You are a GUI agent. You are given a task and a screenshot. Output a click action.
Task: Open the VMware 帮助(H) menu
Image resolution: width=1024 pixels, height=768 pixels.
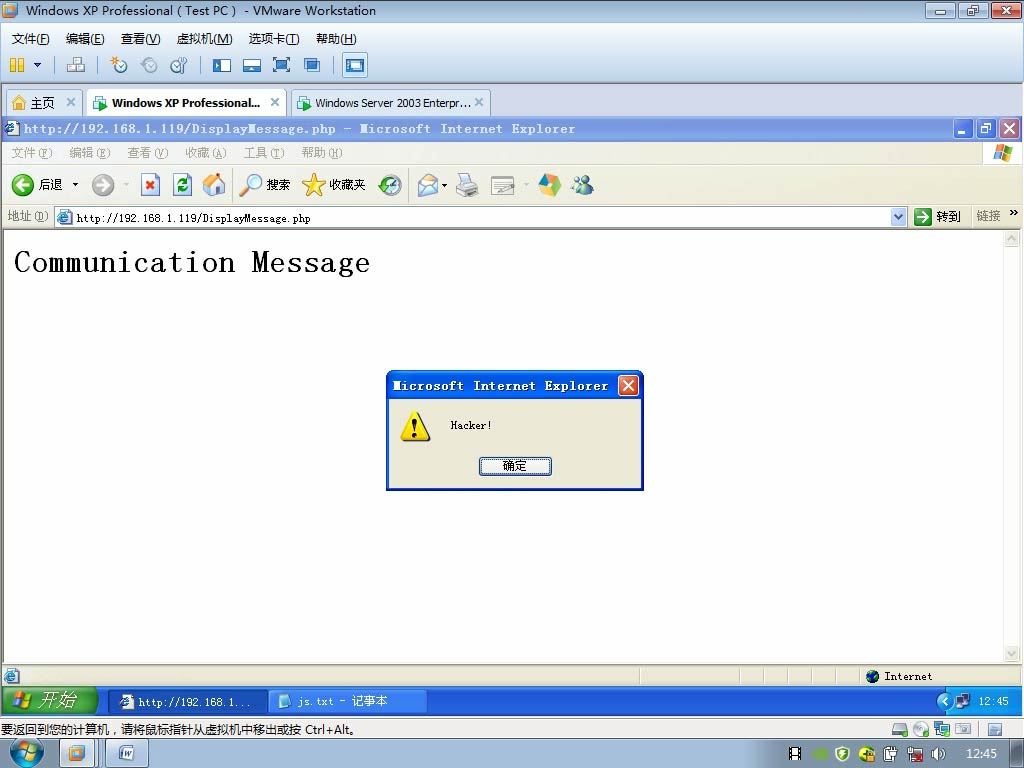(x=336, y=39)
